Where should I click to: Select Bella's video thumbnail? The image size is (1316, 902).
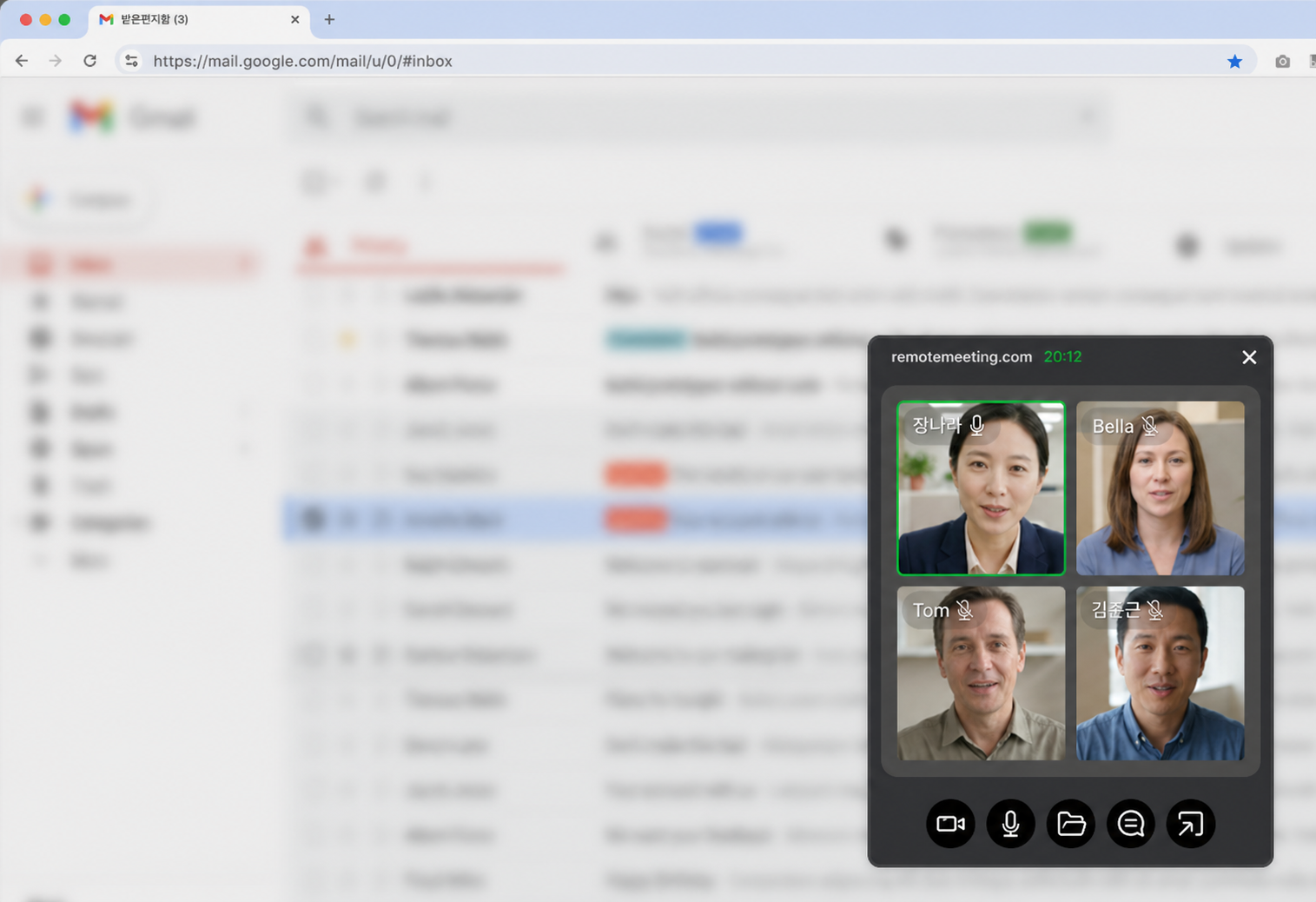tap(1160, 504)
